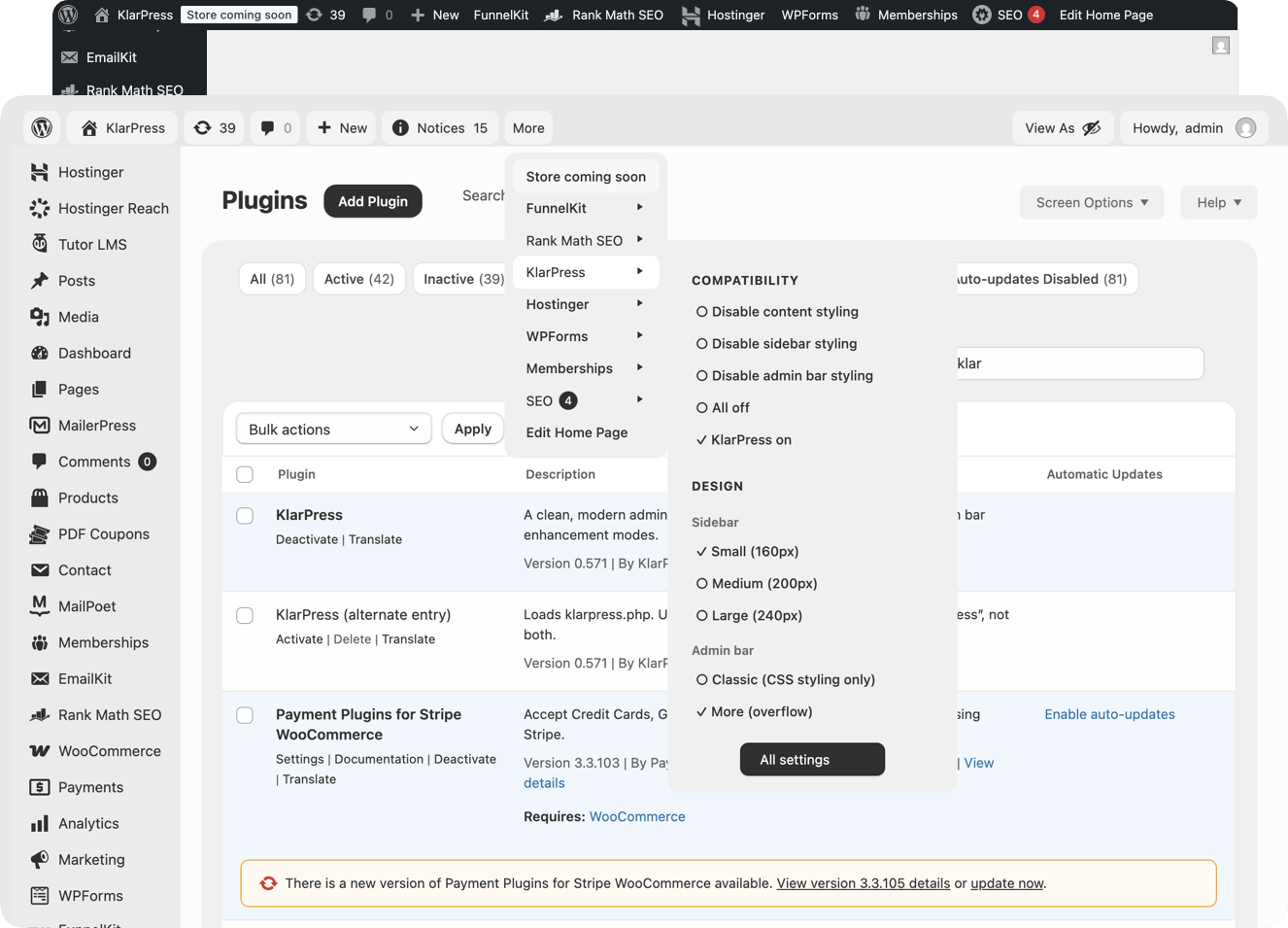This screenshot has height=928, width=1288.
Task: Click the Add Plugin button
Action: click(373, 201)
